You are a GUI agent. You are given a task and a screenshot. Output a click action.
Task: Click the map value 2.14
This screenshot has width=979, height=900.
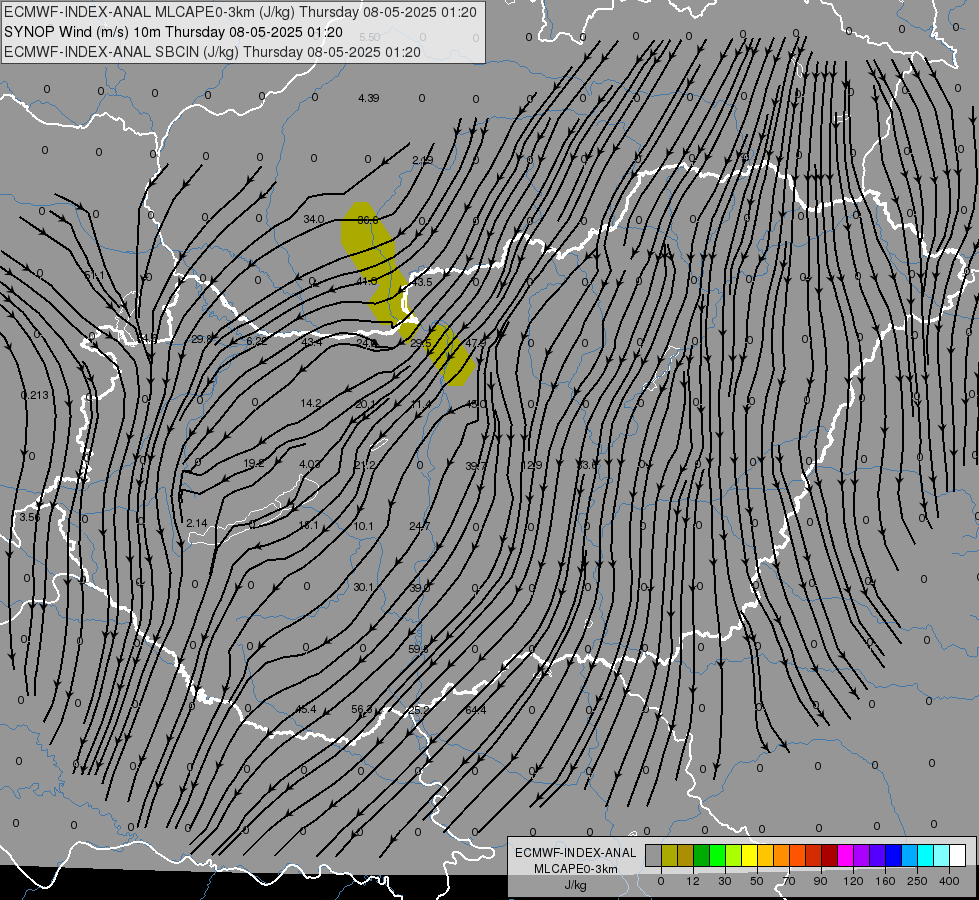pyautogui.click(x=197, y=523)
